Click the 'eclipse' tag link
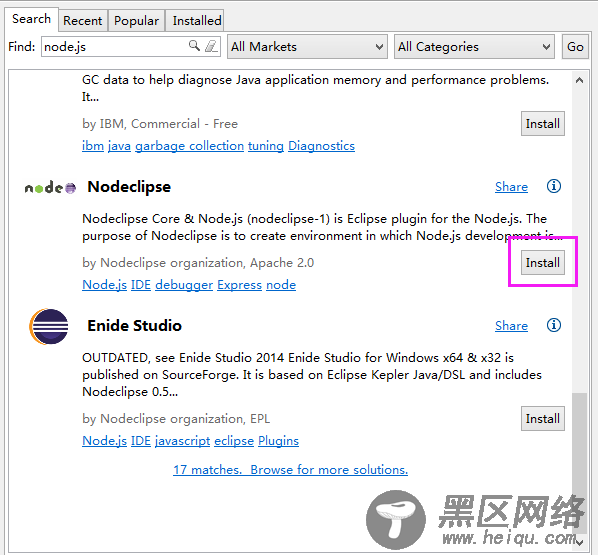The height and width of the screenshot is (555, 598). pyautogui.click(x=234, y=441)
